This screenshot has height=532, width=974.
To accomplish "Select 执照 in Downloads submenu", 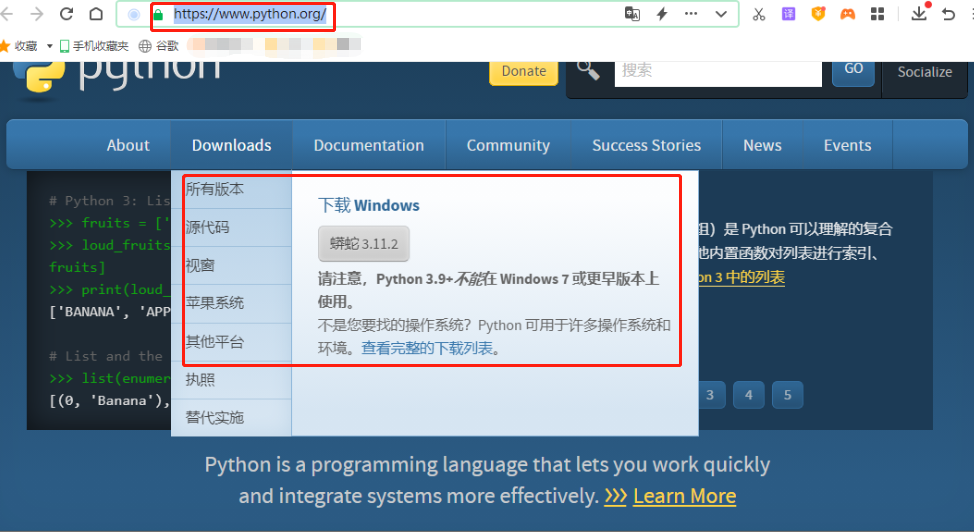I will 231,380.
